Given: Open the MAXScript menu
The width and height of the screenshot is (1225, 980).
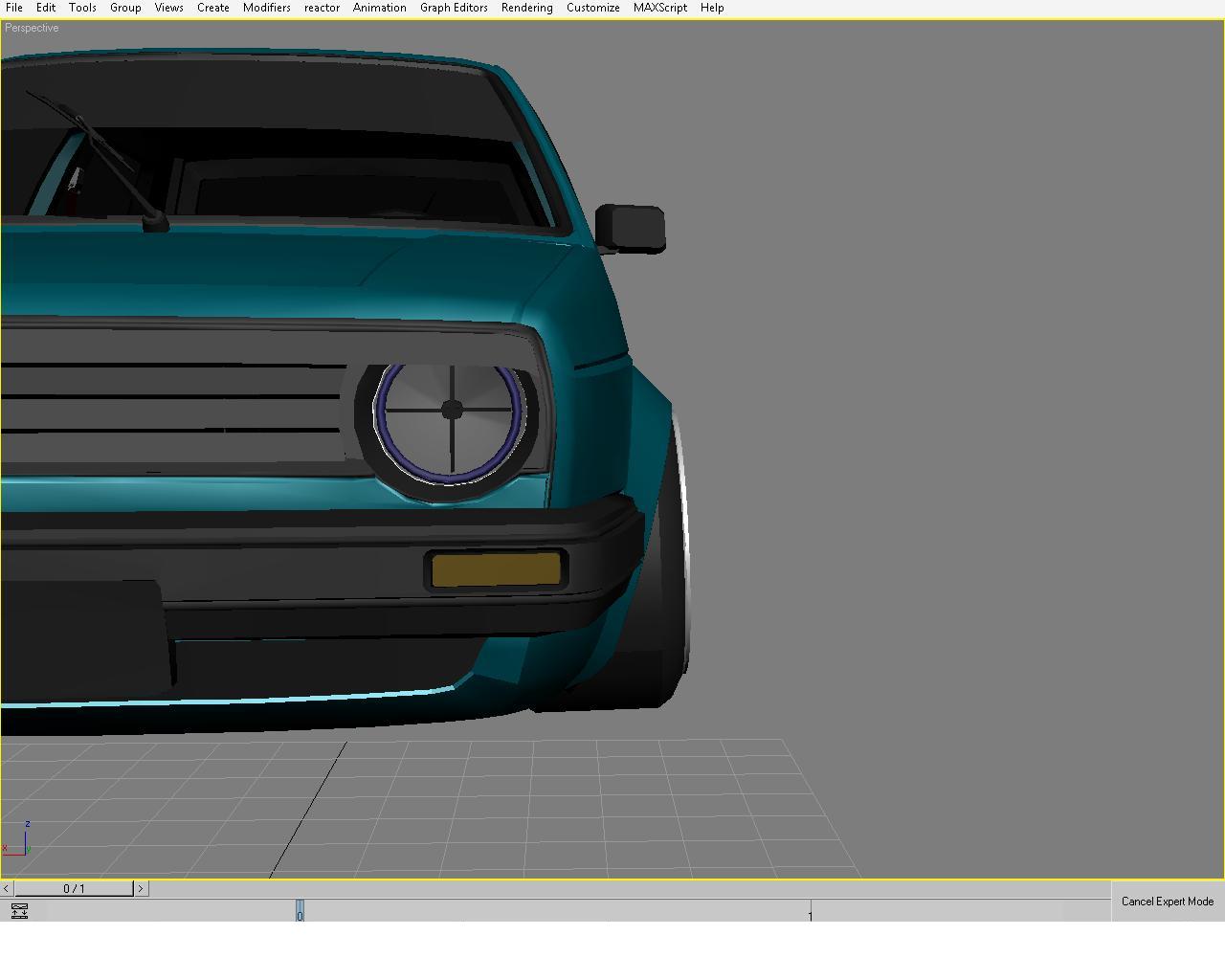Looking at the screenshot, I should [659, 8].
